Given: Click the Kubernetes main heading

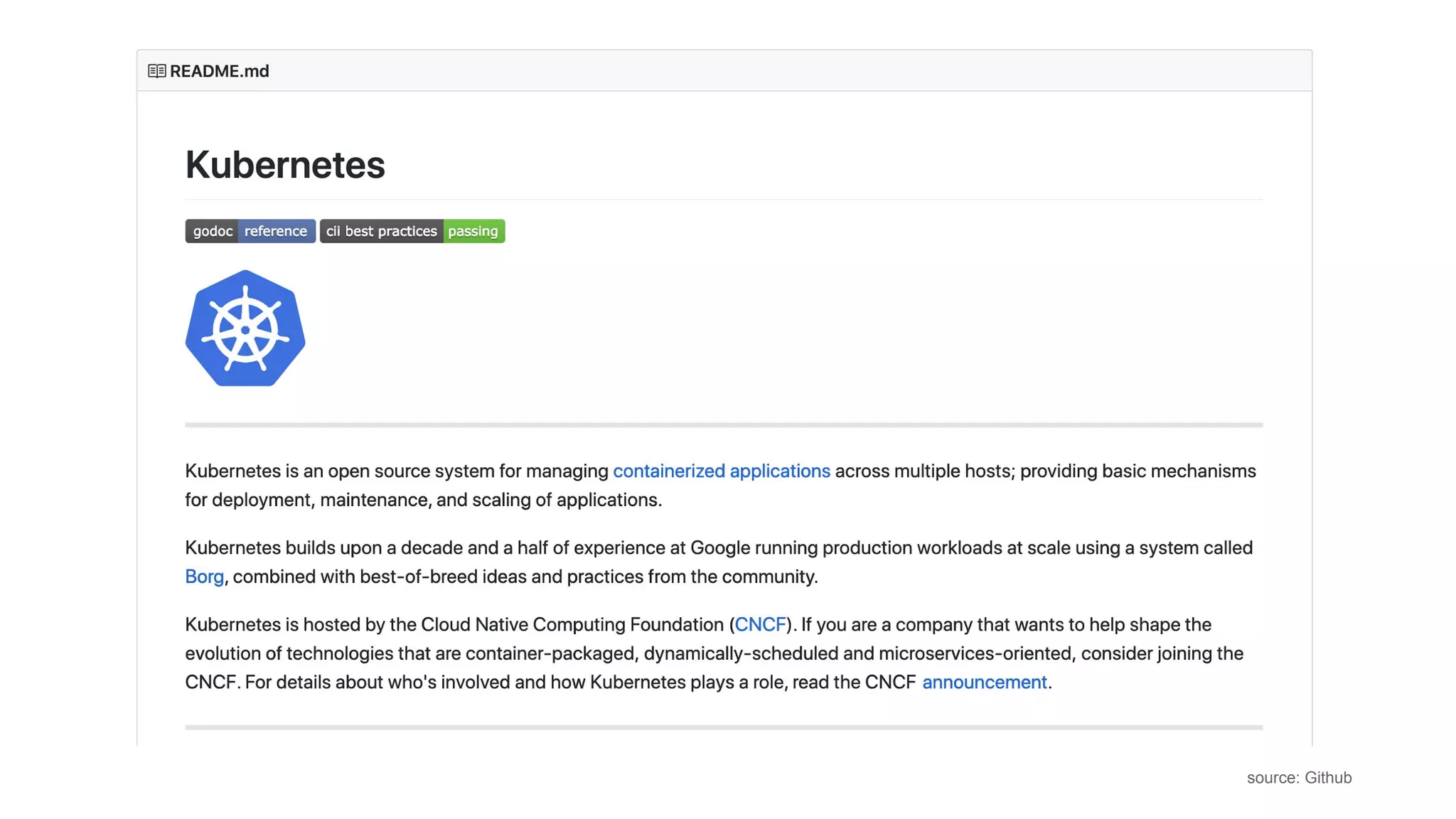Looking at the screenshot, I should 285,165.
